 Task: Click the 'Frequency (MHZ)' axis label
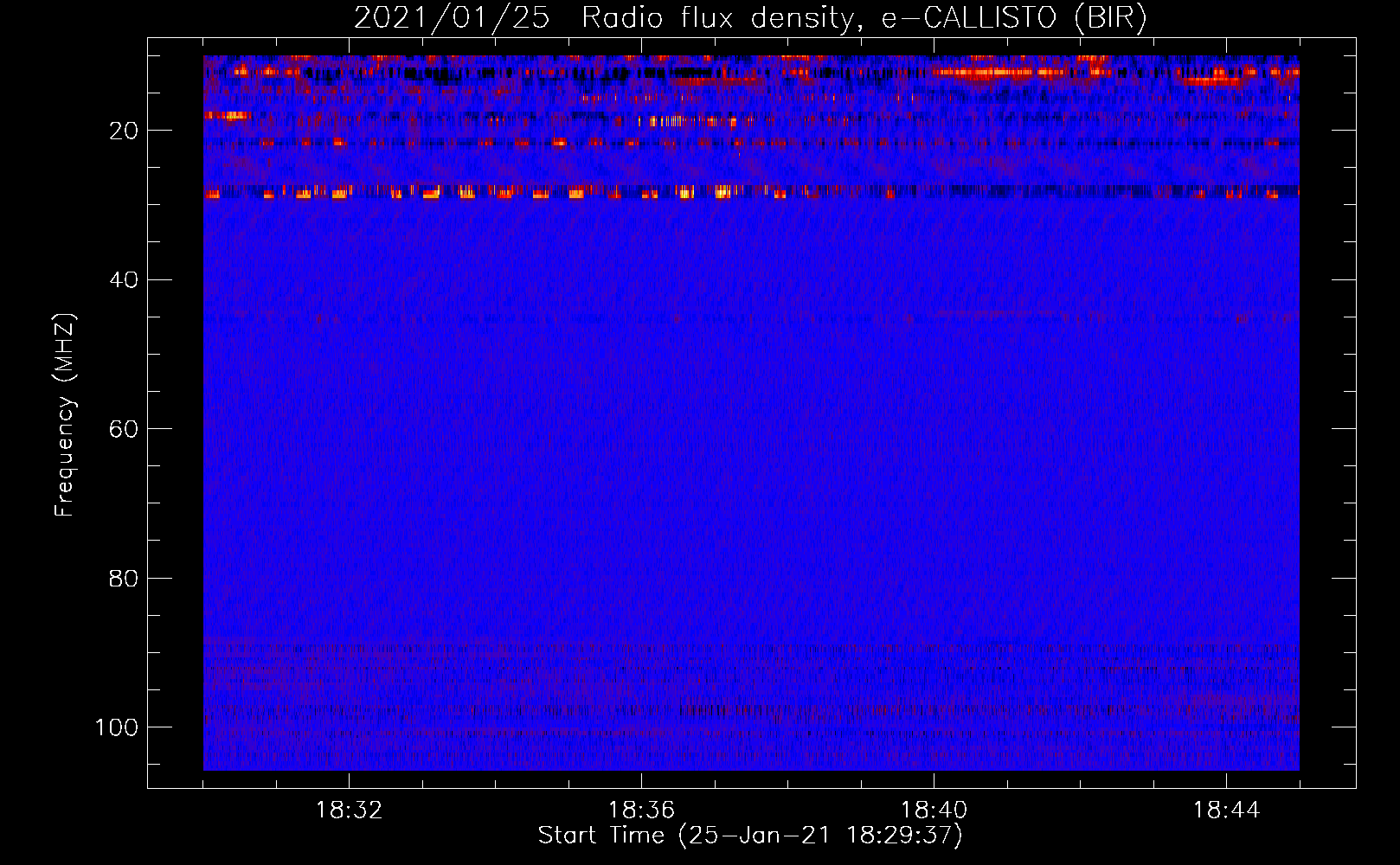point(65,414)
